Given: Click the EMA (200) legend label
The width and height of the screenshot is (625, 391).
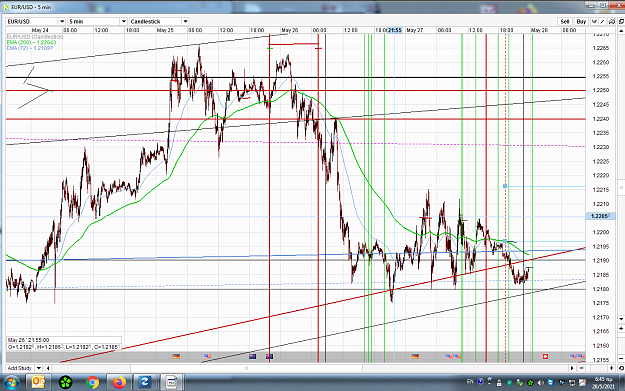Looking at the screenshot, I should [x=31, y=42].
